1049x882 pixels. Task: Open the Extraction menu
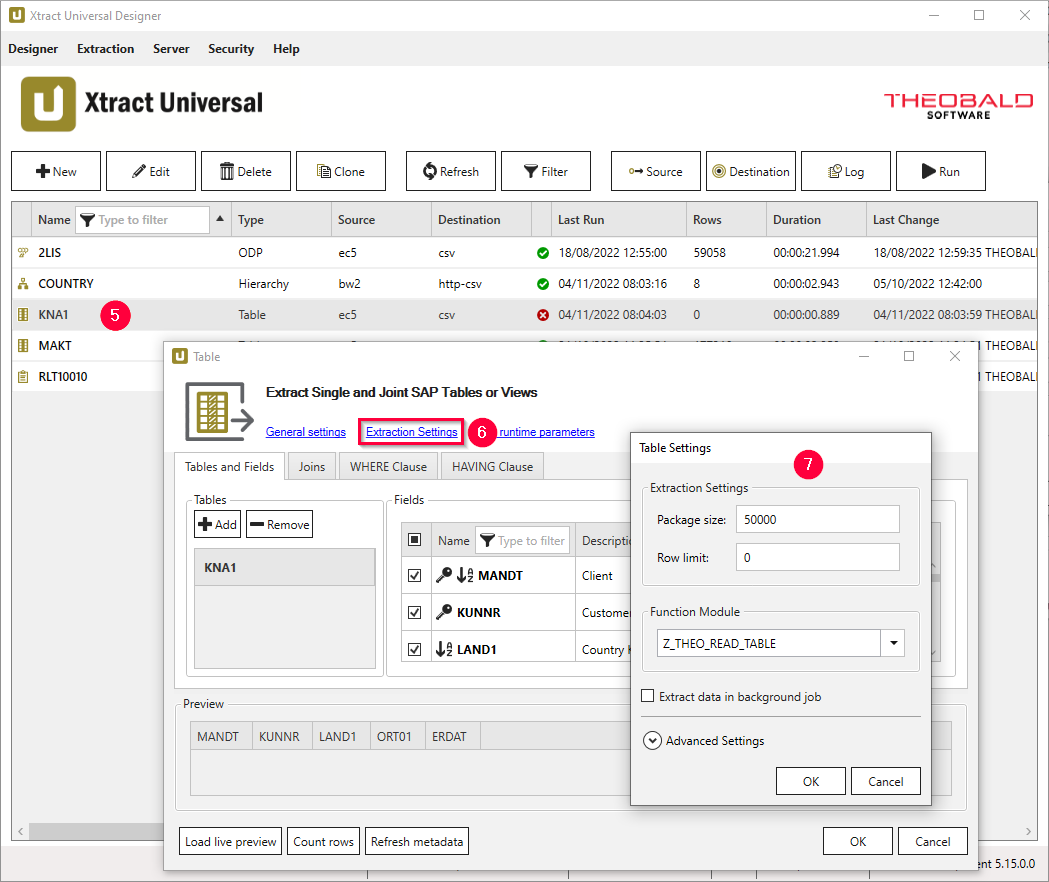pos(105,49)
